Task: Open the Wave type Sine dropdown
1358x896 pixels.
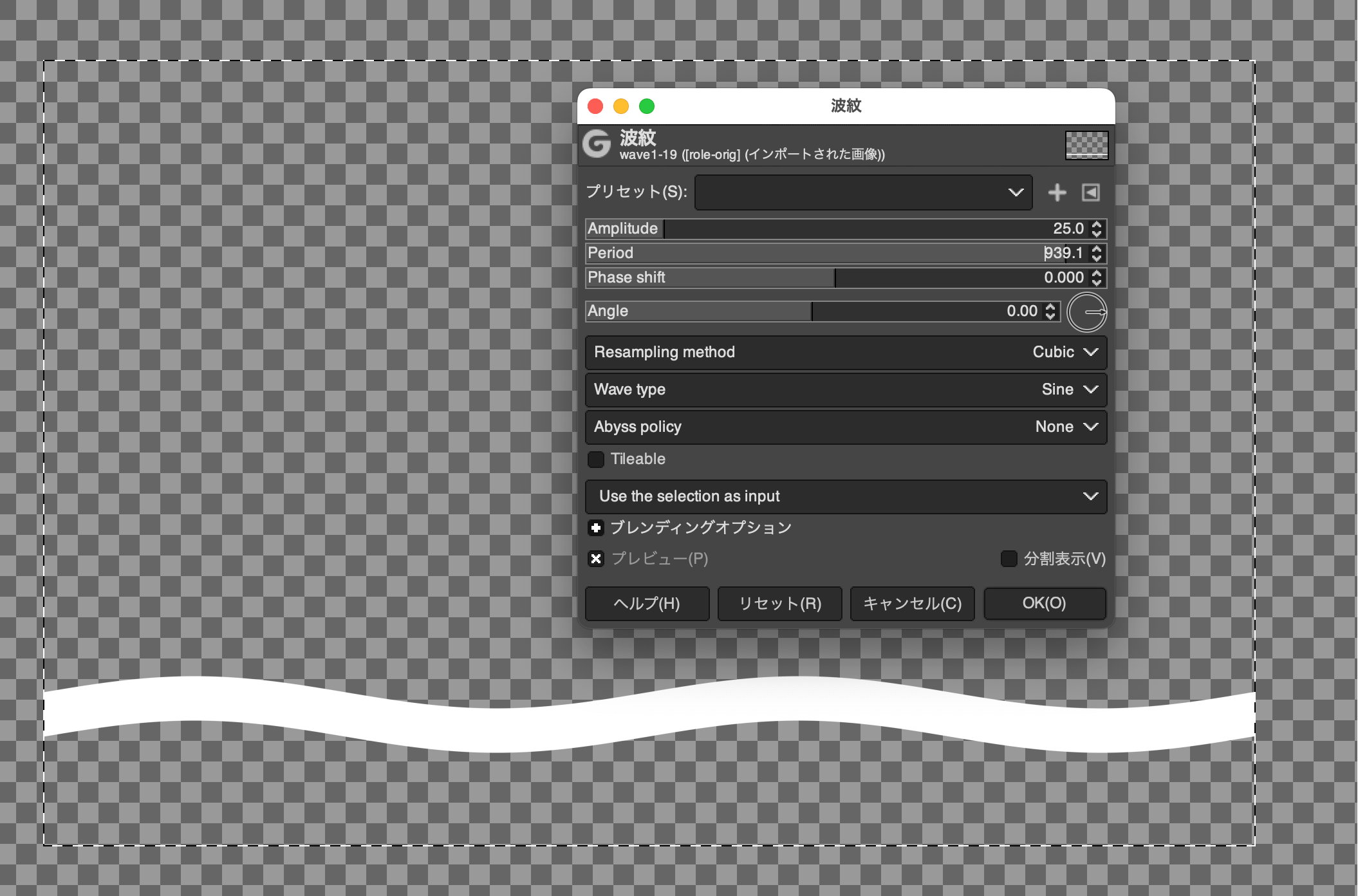Action: (x=846, y=389)
